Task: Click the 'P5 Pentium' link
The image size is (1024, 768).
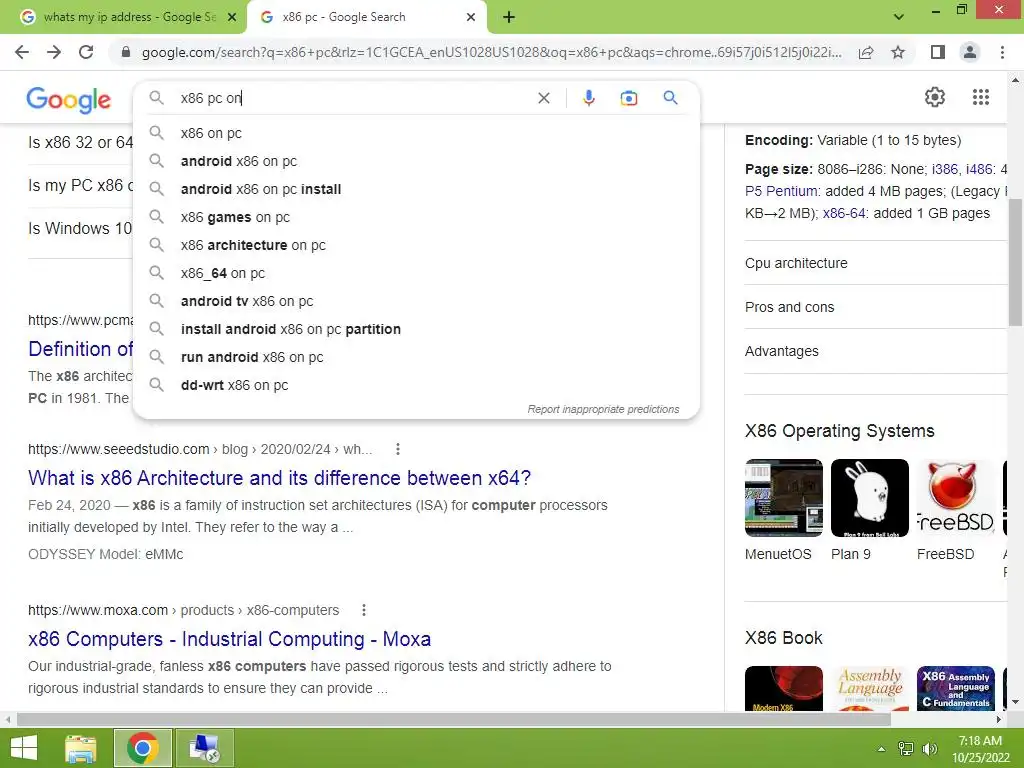Action: pos(782,191)
